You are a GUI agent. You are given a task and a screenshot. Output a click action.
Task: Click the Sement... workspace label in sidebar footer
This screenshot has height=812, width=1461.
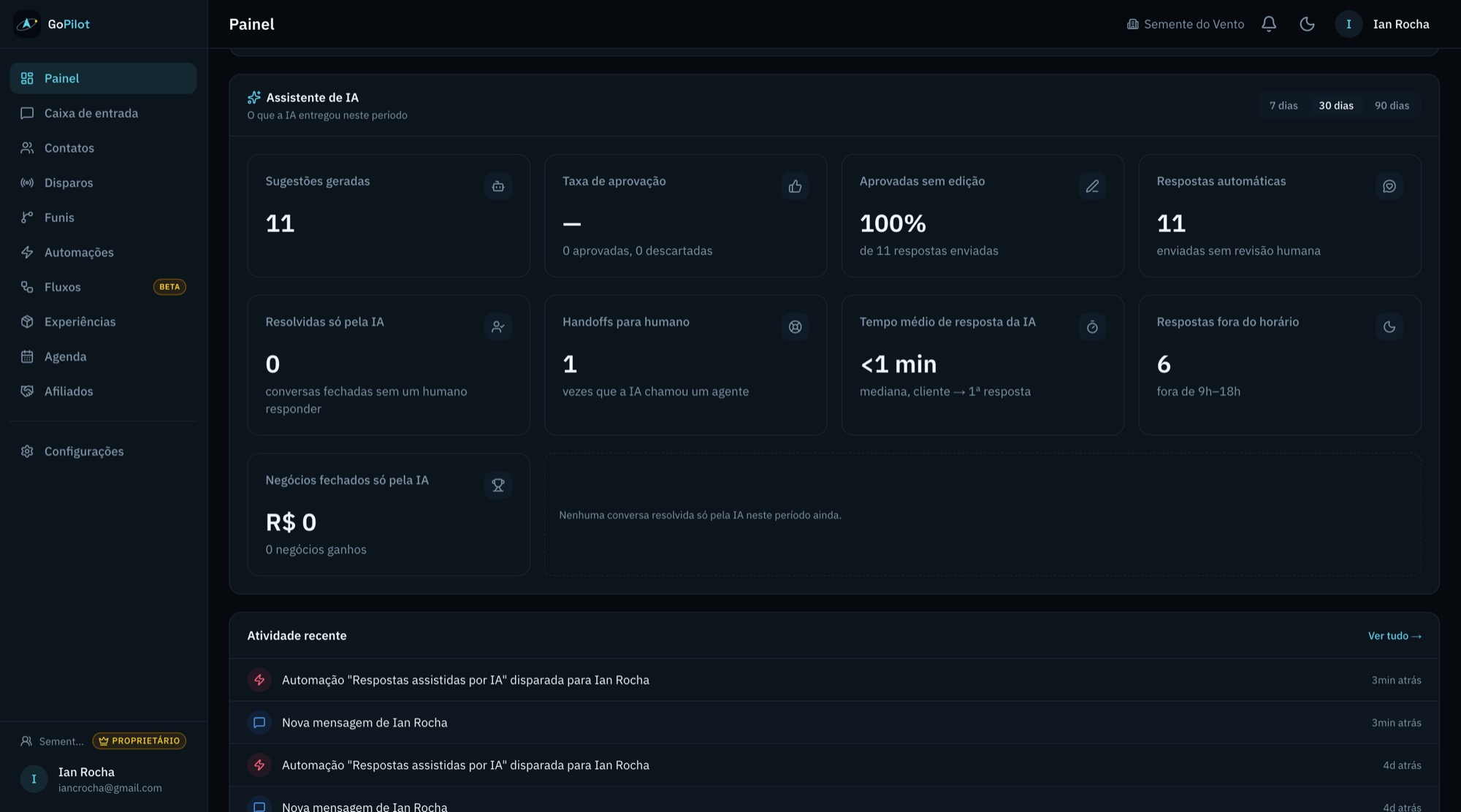pos(61,741)
